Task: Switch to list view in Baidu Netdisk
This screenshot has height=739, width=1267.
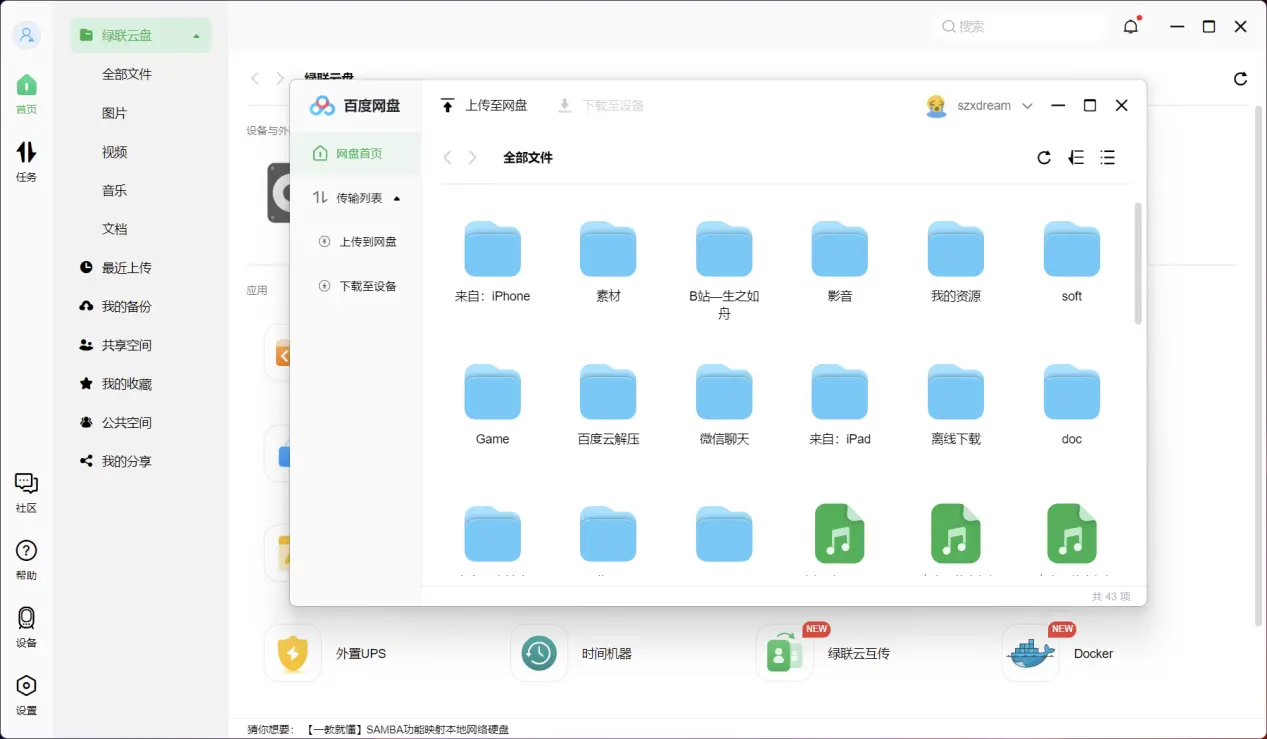Action: (1107, 157)
